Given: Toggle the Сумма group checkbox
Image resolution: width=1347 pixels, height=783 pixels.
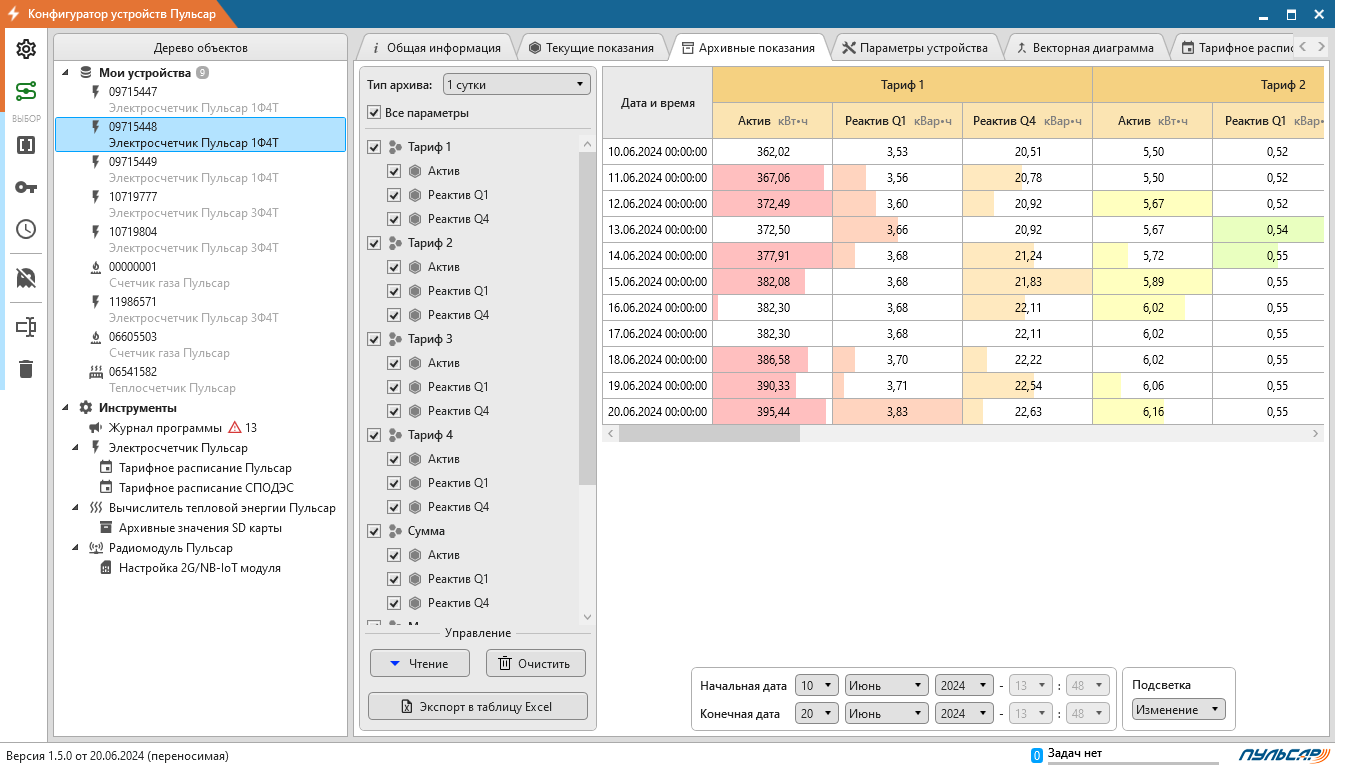Looking at the screenshot, I should [374, 531].
